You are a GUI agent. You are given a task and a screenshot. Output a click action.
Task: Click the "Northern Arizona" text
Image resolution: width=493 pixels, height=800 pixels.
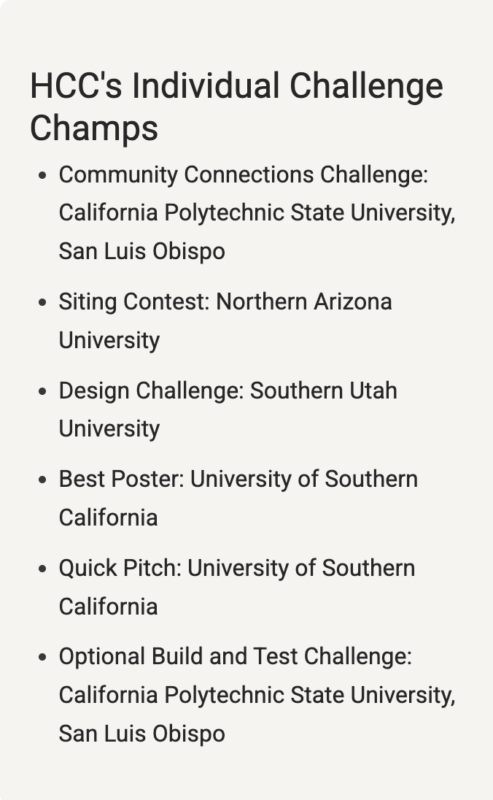[304, 302]
